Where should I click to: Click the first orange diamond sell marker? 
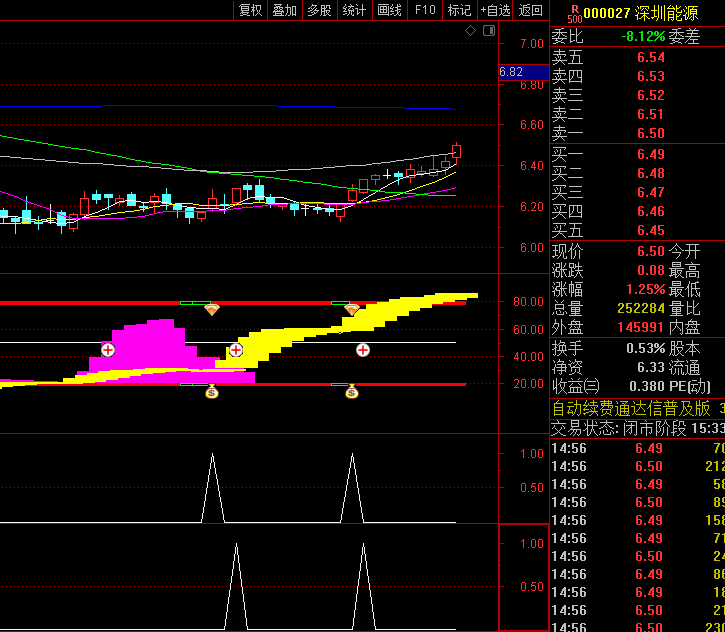(x=212, y=310)
